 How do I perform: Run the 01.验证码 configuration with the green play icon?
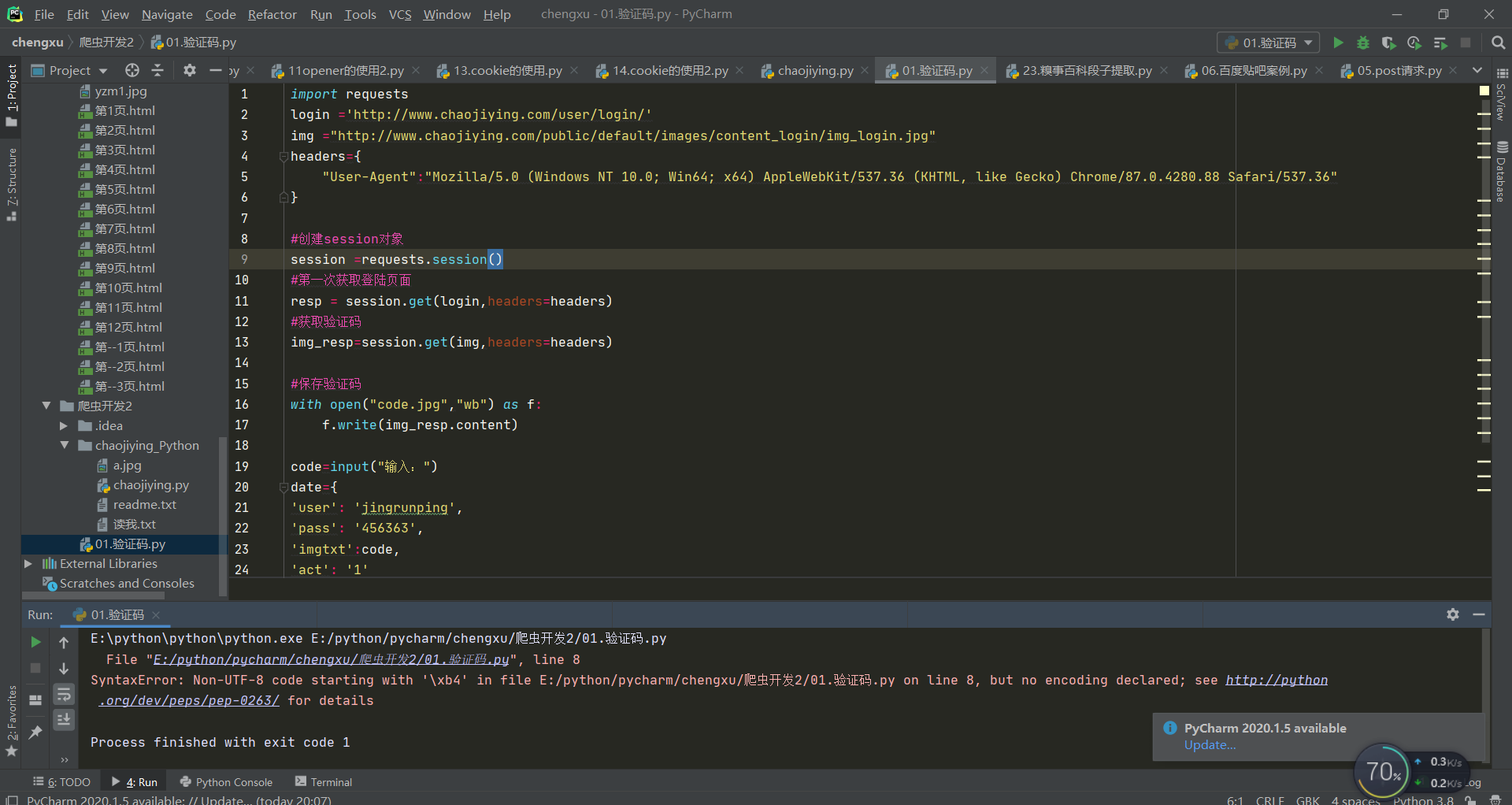pos(1338,43)
